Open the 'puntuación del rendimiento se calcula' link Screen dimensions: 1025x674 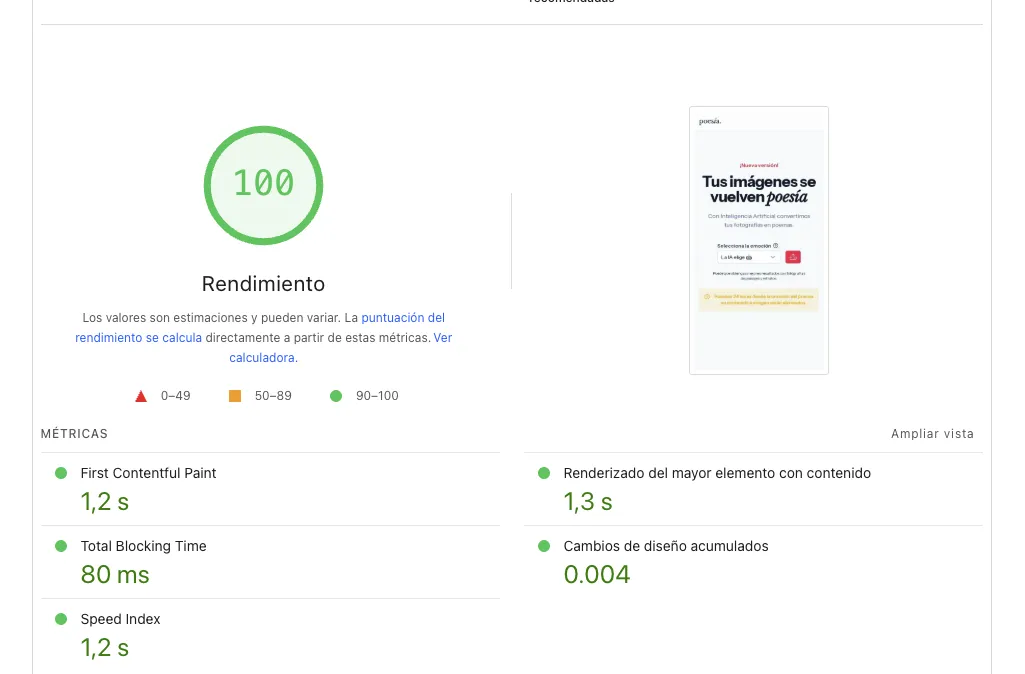pos(403,317)
